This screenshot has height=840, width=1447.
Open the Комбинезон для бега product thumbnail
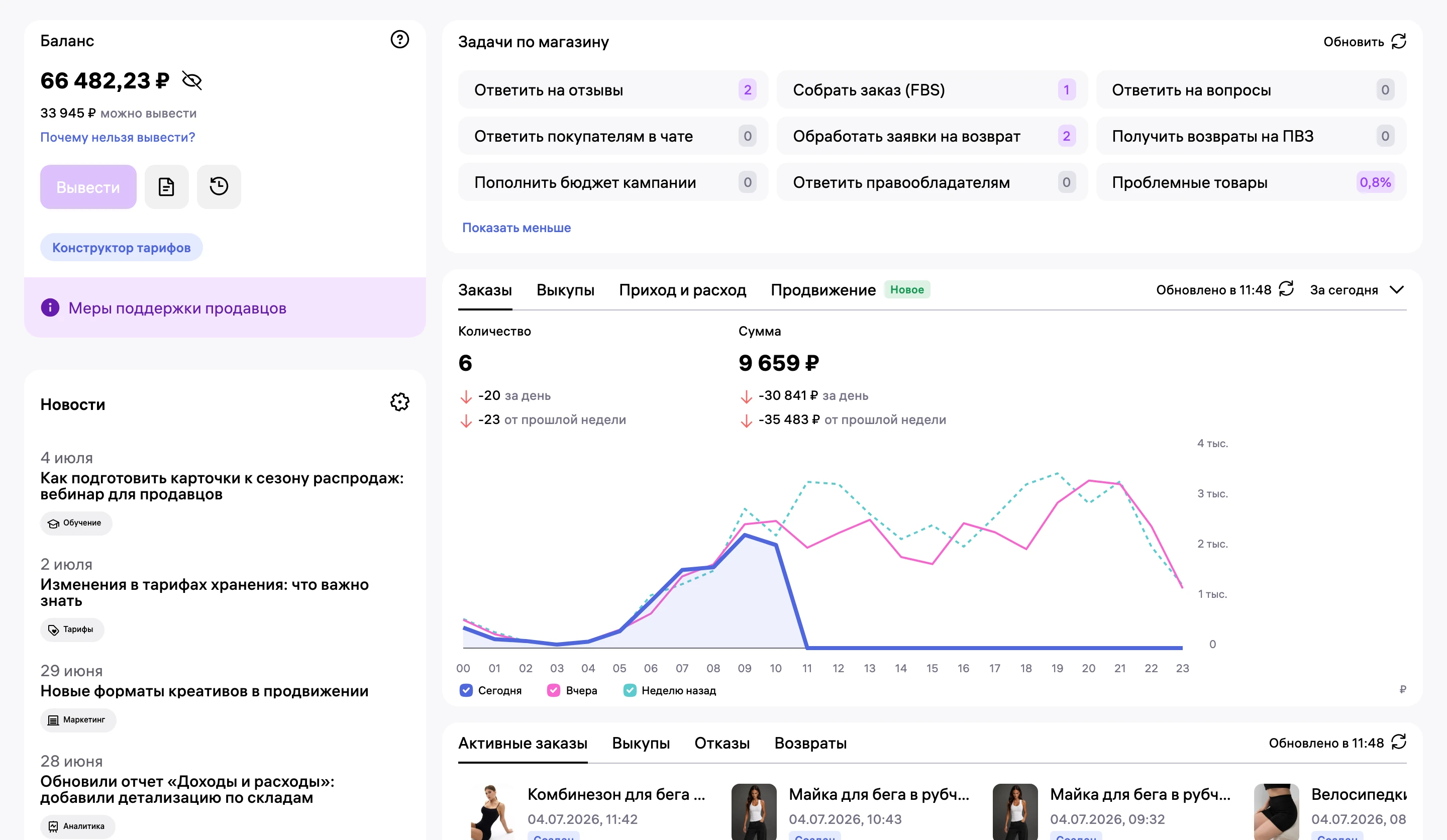(492, 811)
